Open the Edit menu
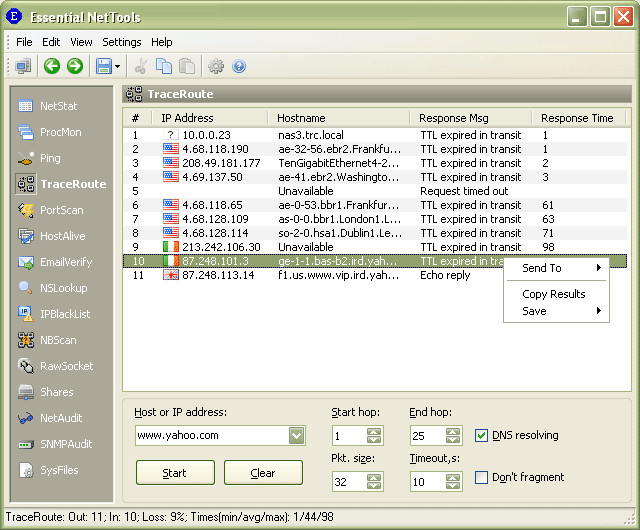 point(51,42)
